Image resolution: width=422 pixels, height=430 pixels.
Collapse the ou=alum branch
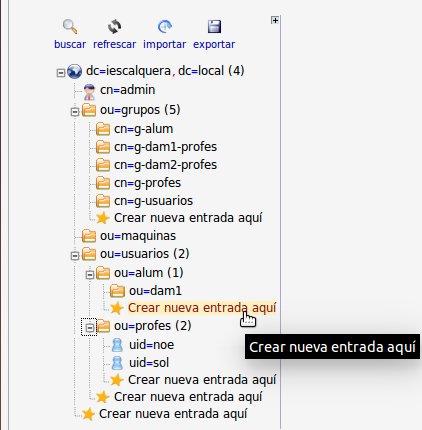click(89, 275)
